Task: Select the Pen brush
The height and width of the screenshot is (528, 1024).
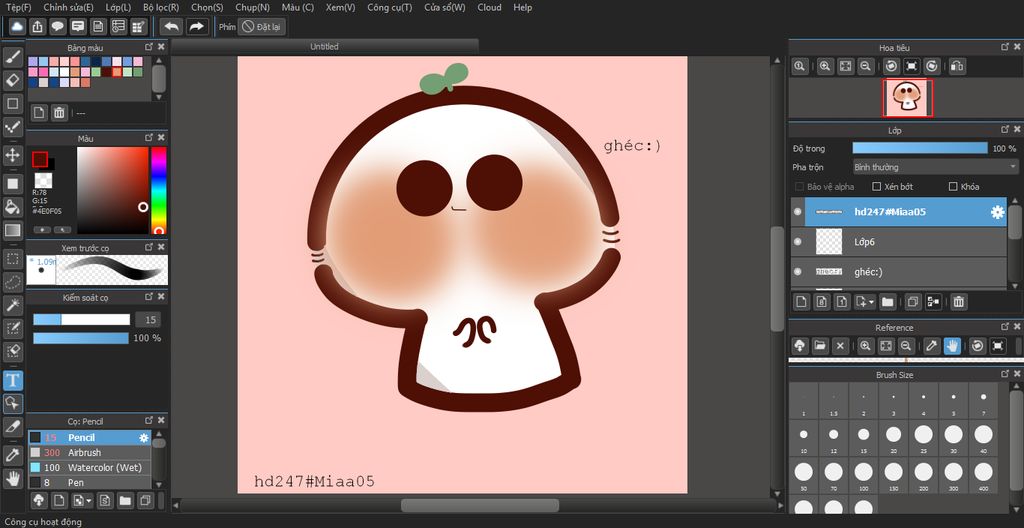Action: click(90, 483)
